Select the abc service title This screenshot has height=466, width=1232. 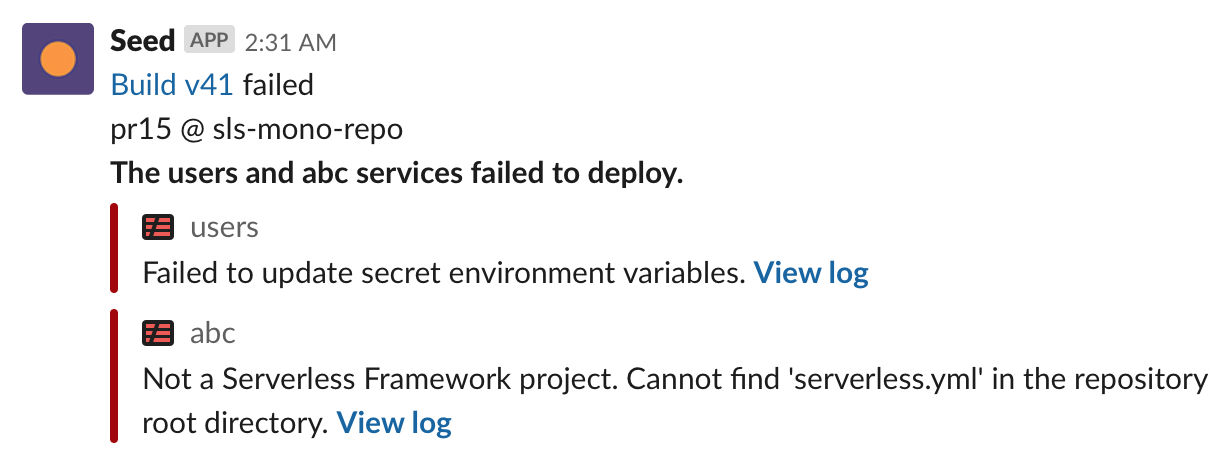coord(212,333)
